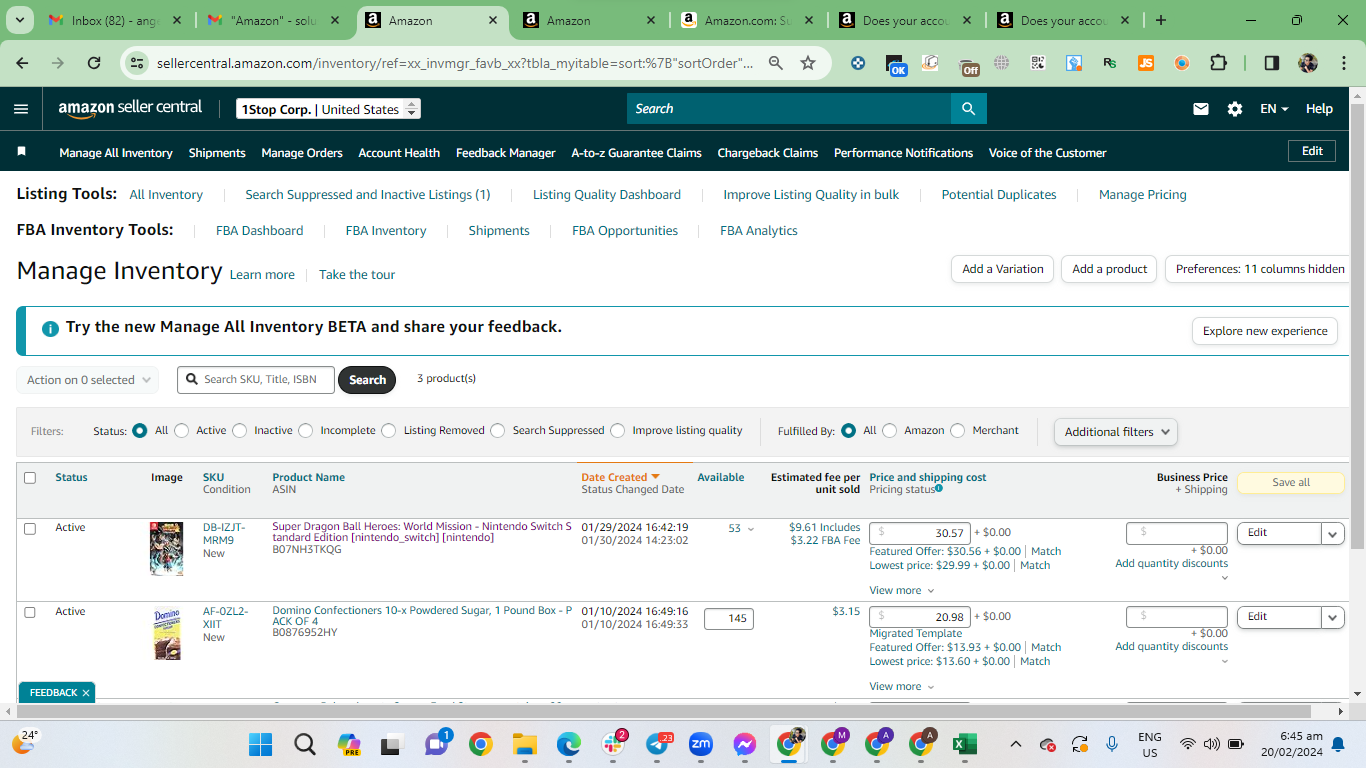Select the Listing Removed status radio button
The width and height of the screenshot is (1366, 768).
(389, 431)
